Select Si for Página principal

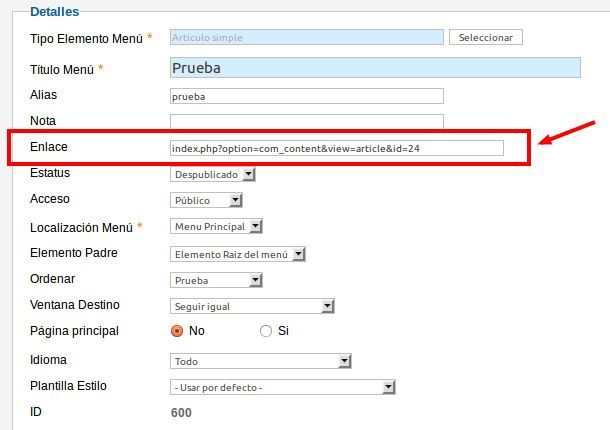(266, 331)
